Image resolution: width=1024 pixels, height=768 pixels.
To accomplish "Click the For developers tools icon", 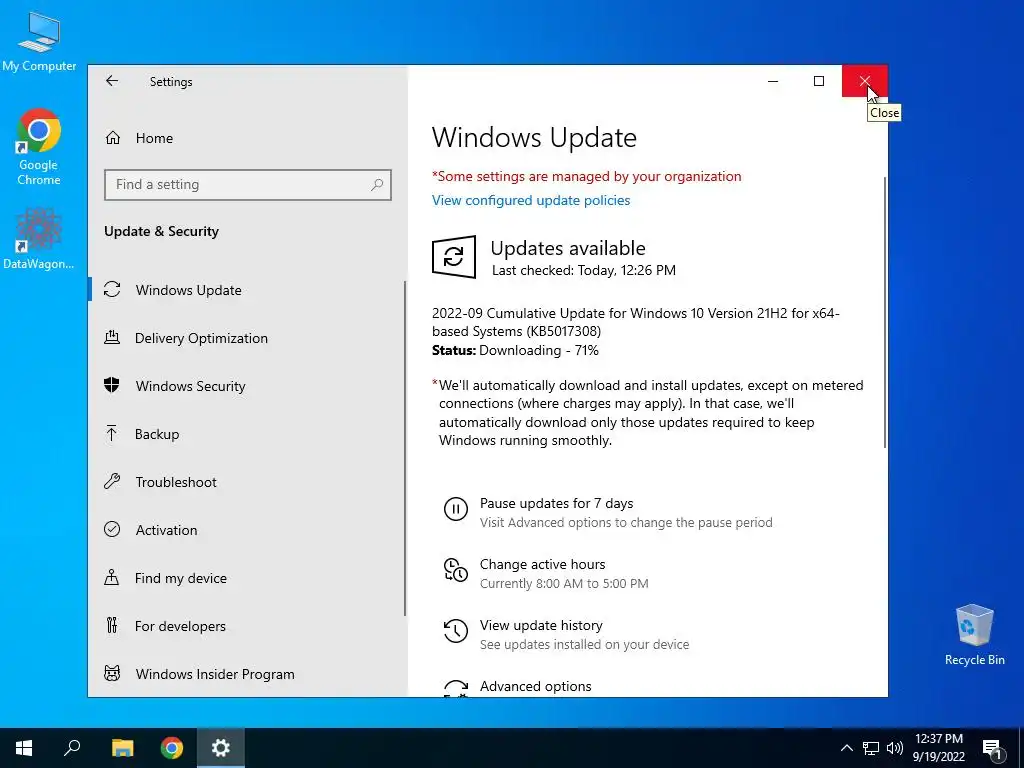I will click(112, 625).
